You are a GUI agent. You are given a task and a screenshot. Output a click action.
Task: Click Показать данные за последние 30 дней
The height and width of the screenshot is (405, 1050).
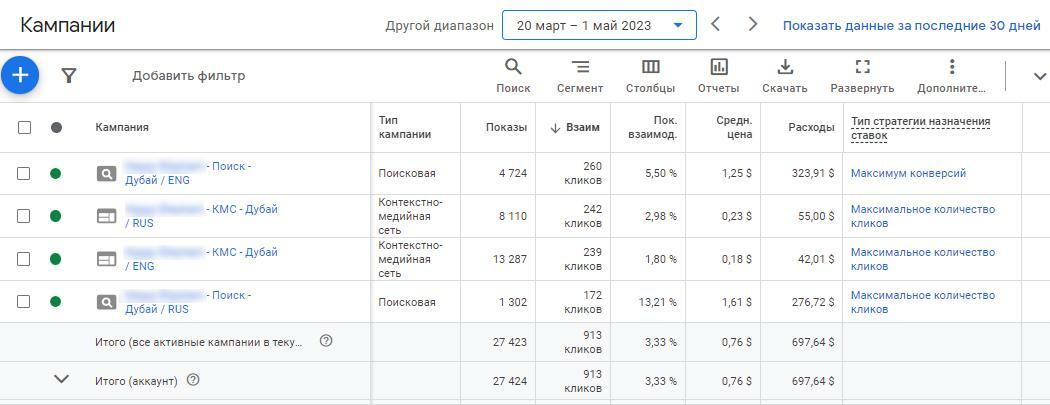pyautogui.click(x=911, y=25)
